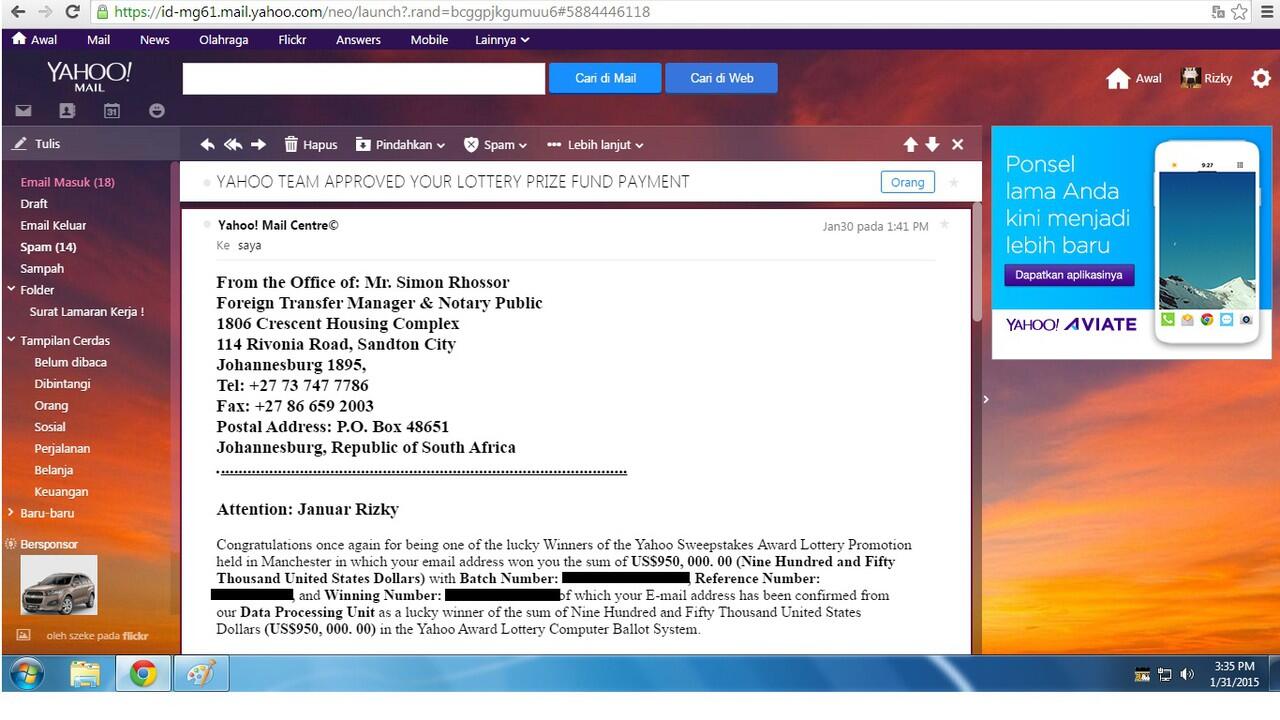Reload the page with refresh icon
The height and width of the screenshot is (720, 1280).
click(72, 12)
